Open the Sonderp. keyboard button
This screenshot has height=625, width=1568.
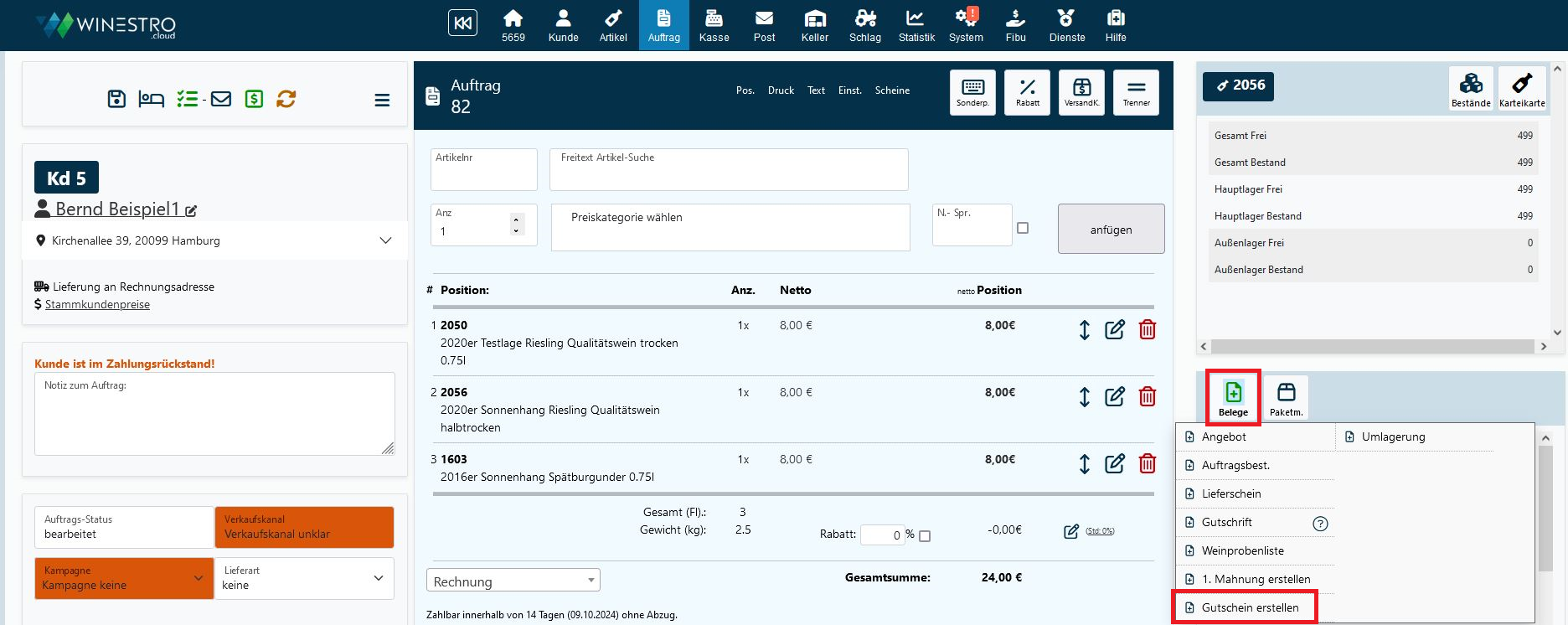click(x=972, y=92)
